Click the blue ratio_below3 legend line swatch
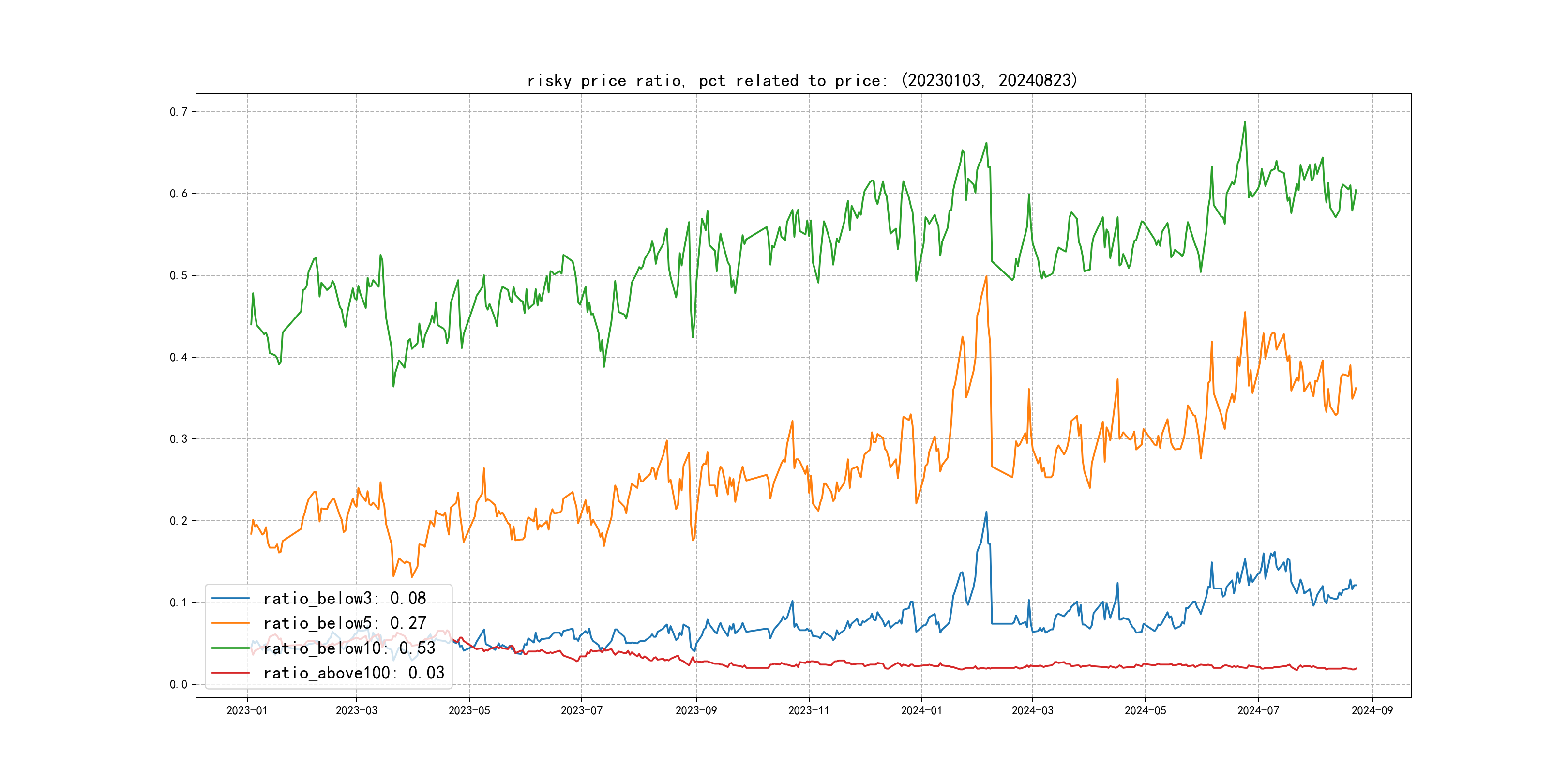This screenshot has width=1568, height=784. (230, 598)
